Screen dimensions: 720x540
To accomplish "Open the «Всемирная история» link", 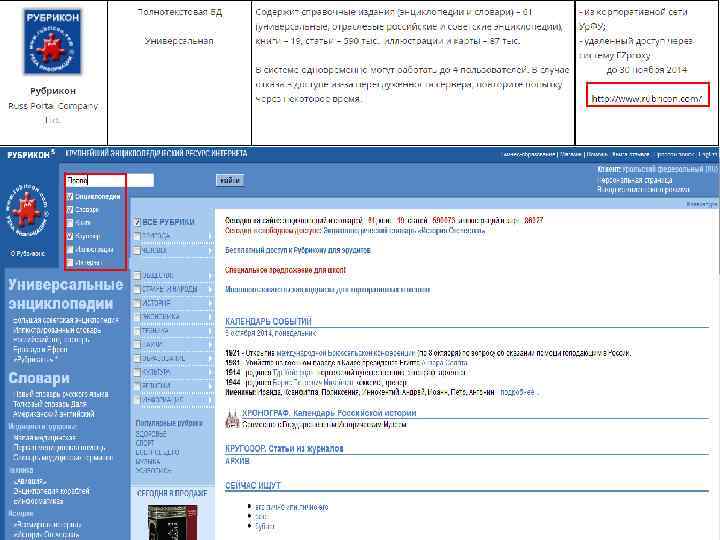I will coord(47,524).
